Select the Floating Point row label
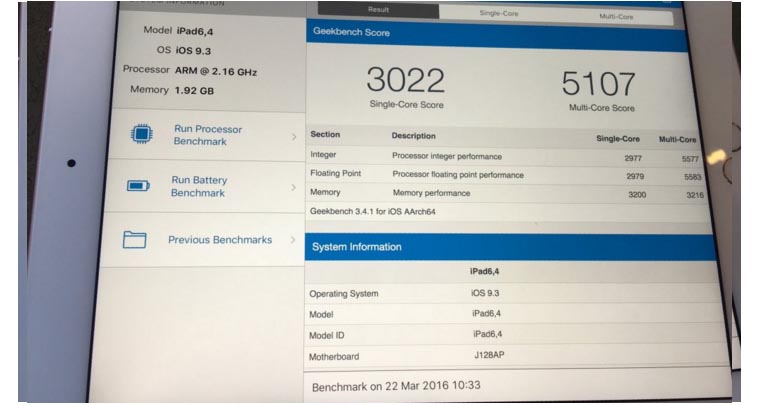 pos(335,173)
